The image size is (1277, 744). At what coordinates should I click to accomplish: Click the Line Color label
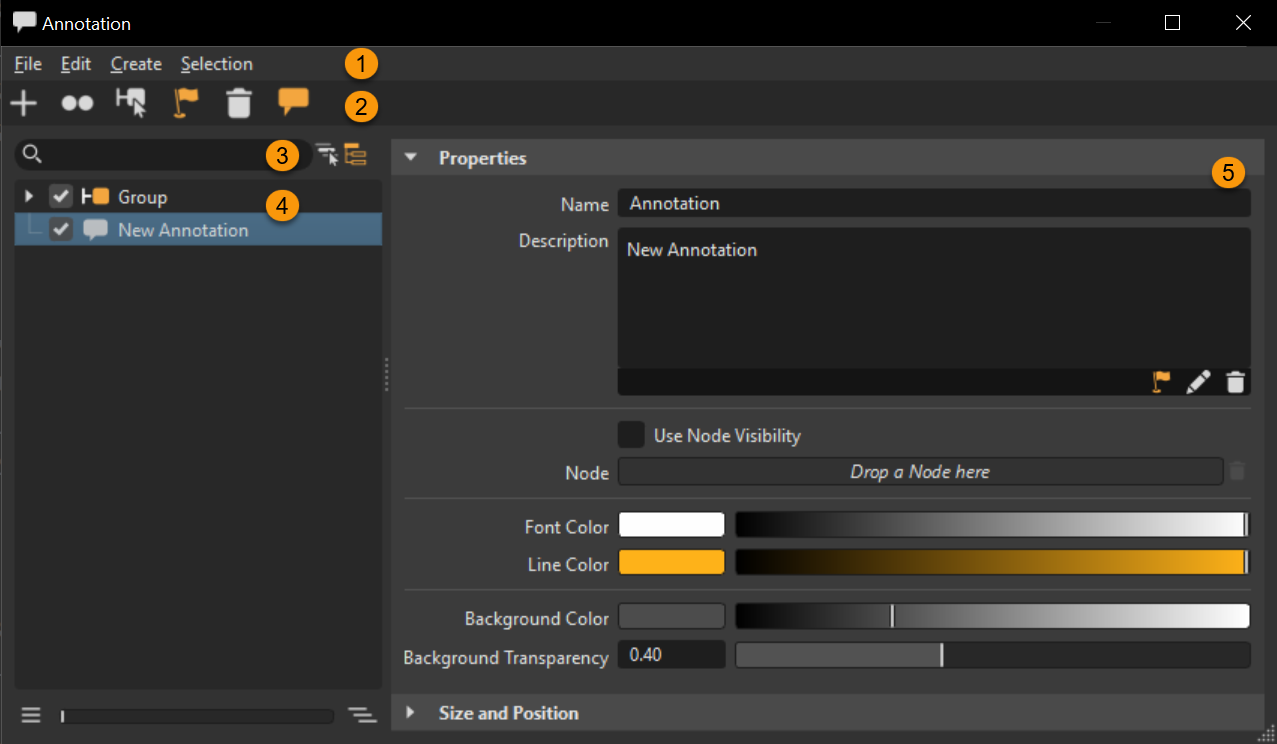pos(568,565)
